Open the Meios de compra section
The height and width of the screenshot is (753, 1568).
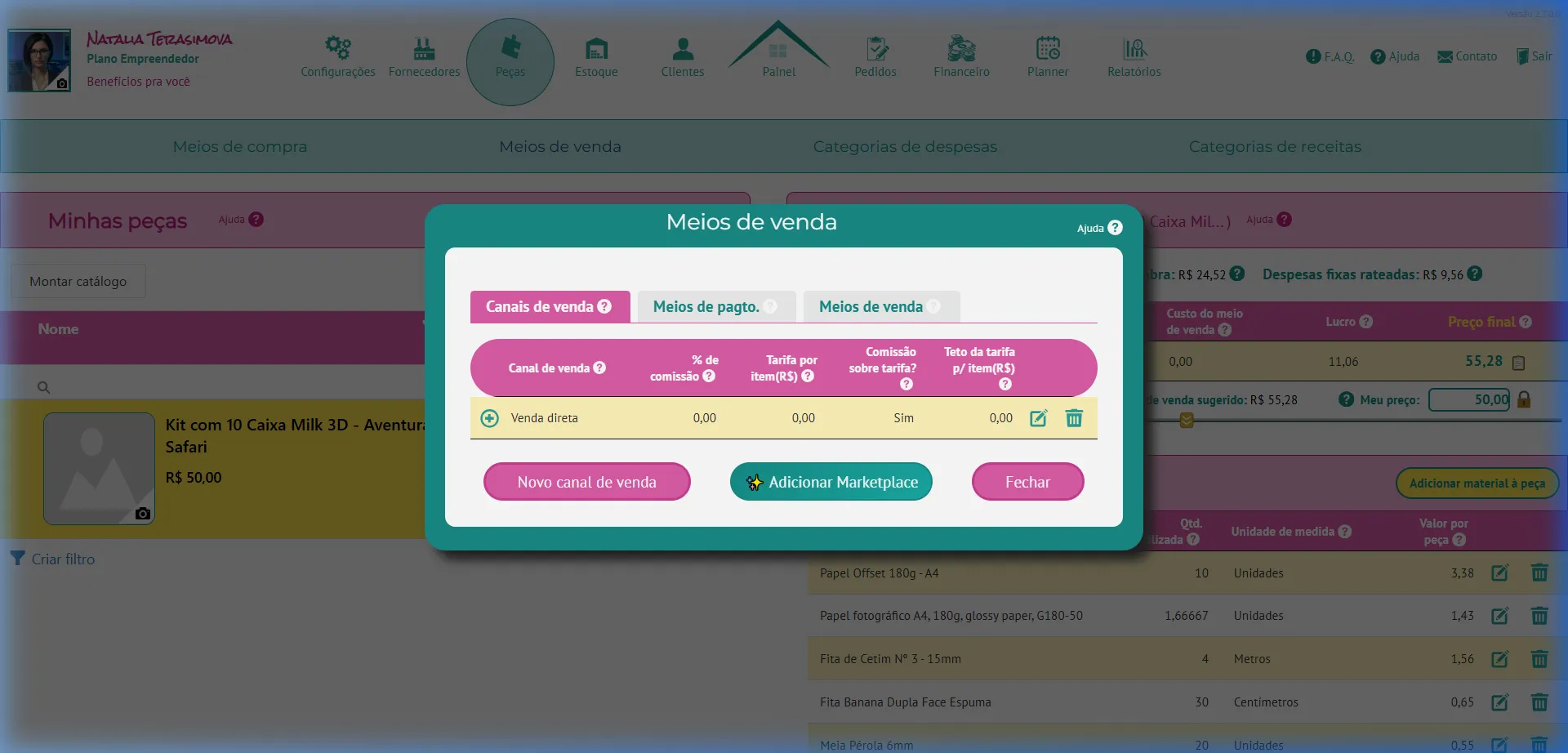click(x=239, y=147)
